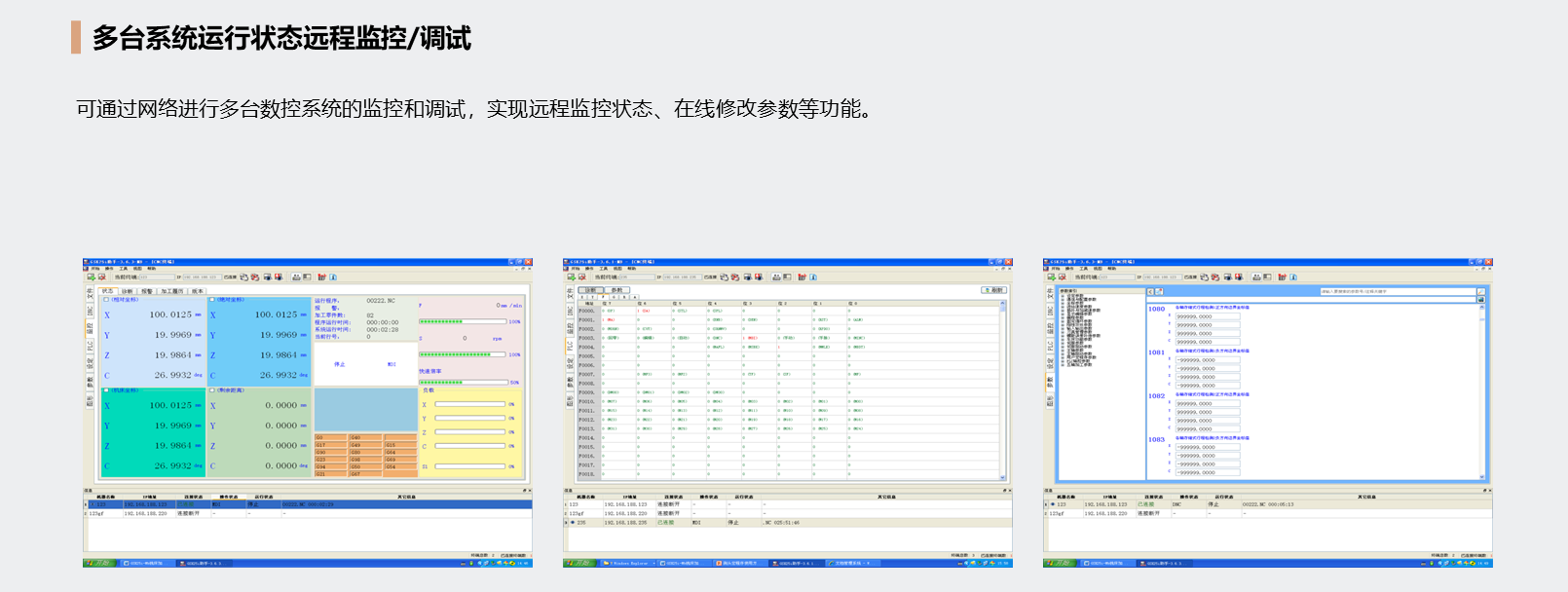This screenshot has height=592, width=1568.
Task: Click the first connect icon in the coordinate-status window toolbar
Action: click(91, 277)
